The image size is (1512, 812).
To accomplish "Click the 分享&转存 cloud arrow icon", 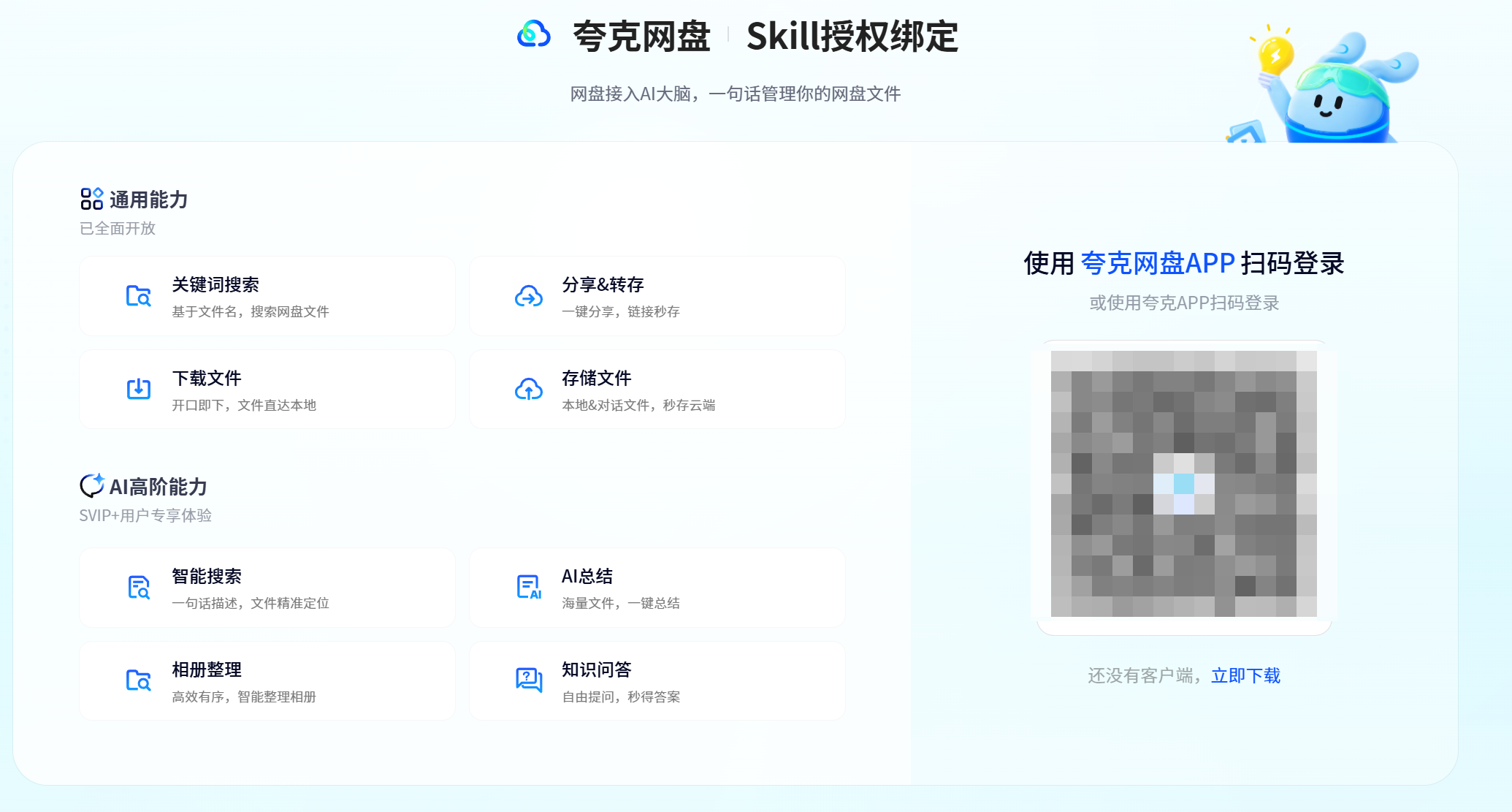I will (x=529, y=296).
